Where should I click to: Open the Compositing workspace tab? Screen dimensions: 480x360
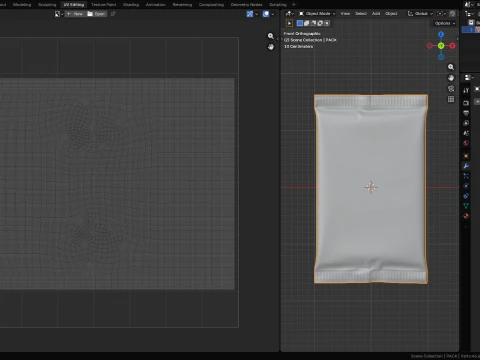[211, 5]
